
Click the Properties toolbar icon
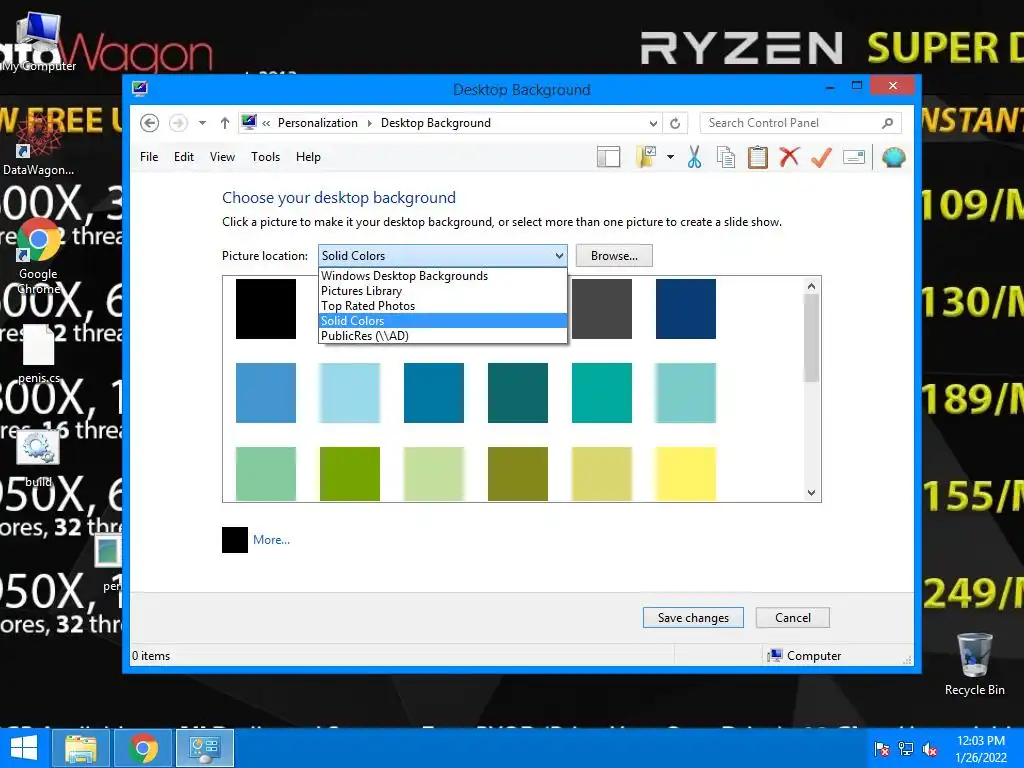click(854, 157)
